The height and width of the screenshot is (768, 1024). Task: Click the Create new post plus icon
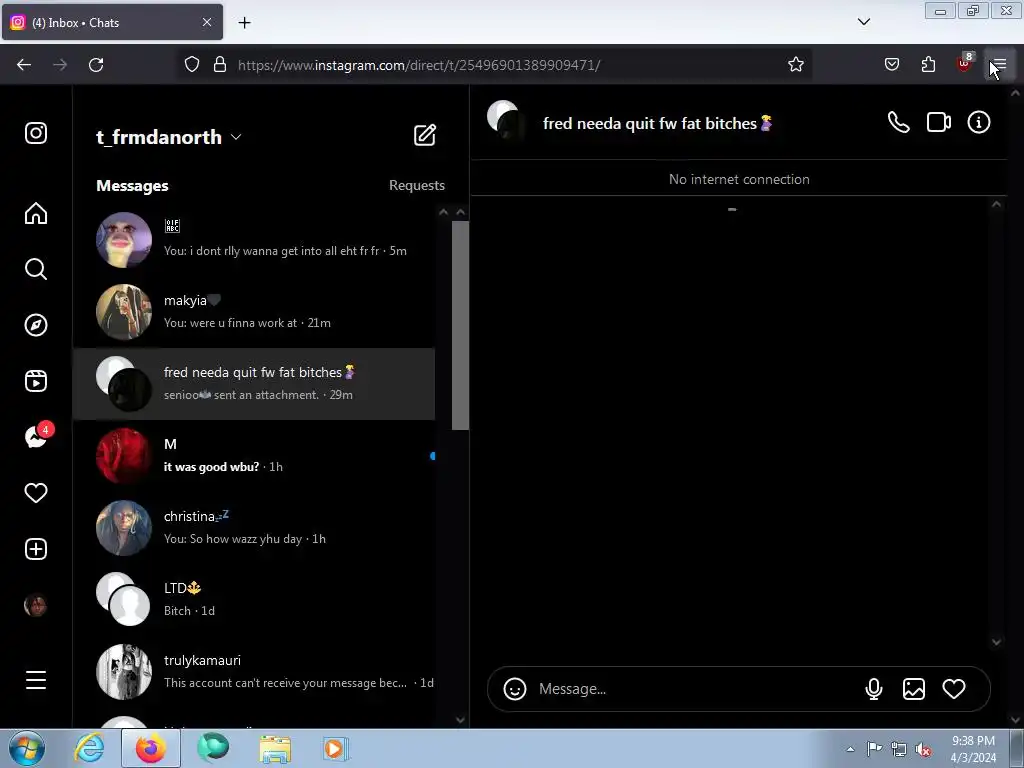tap(36, 549)
